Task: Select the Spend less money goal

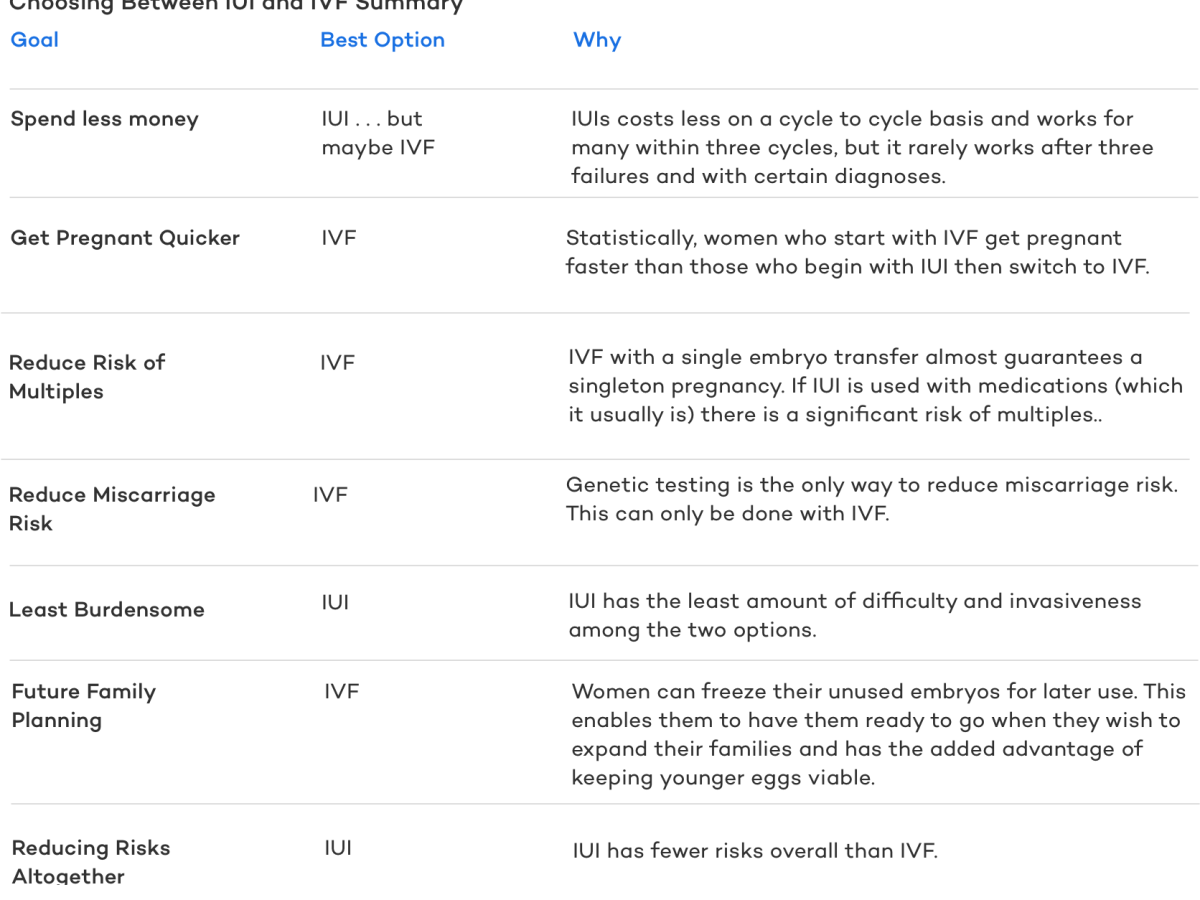Action: [105, 119]
